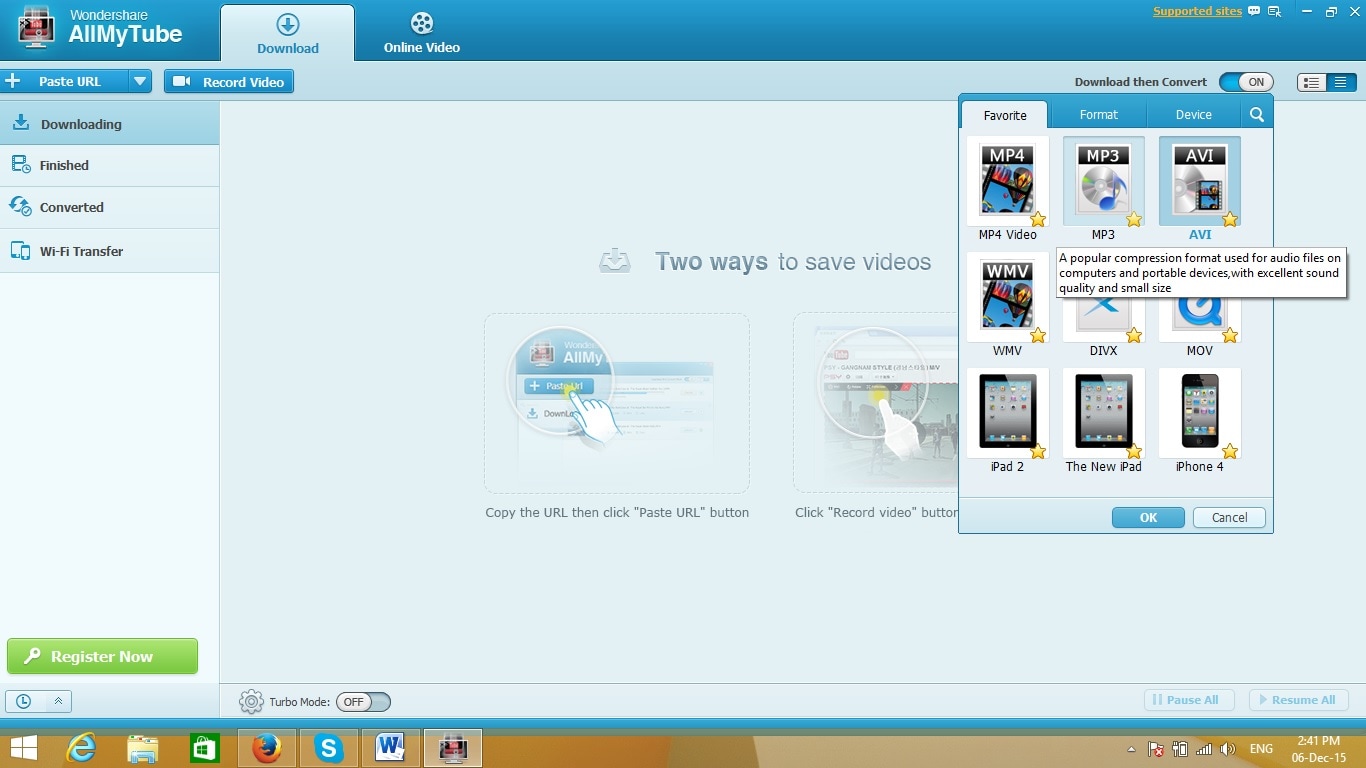Image resolution: width=1366 pixels, height=768 pixels.
Task: Open the volume control in system tray
Action: 1228,749
